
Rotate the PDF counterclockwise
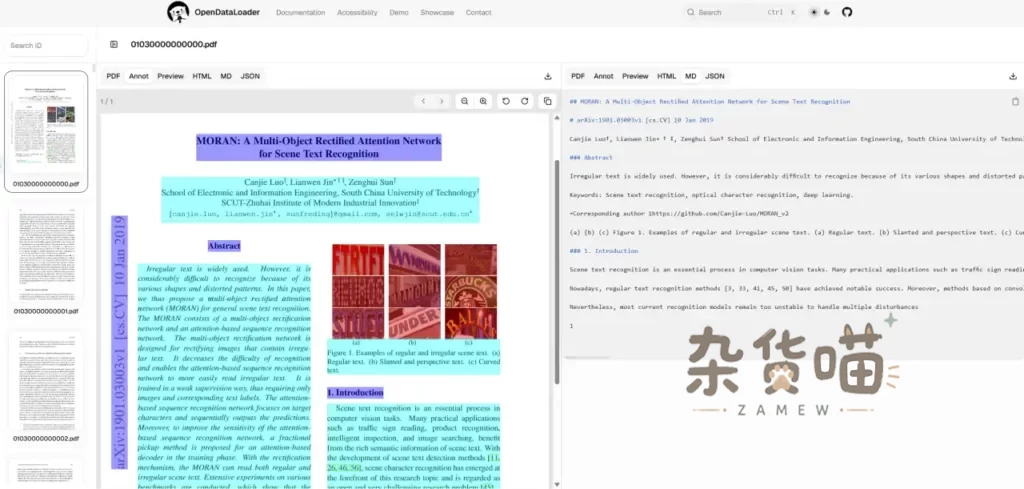coord(505,101)
